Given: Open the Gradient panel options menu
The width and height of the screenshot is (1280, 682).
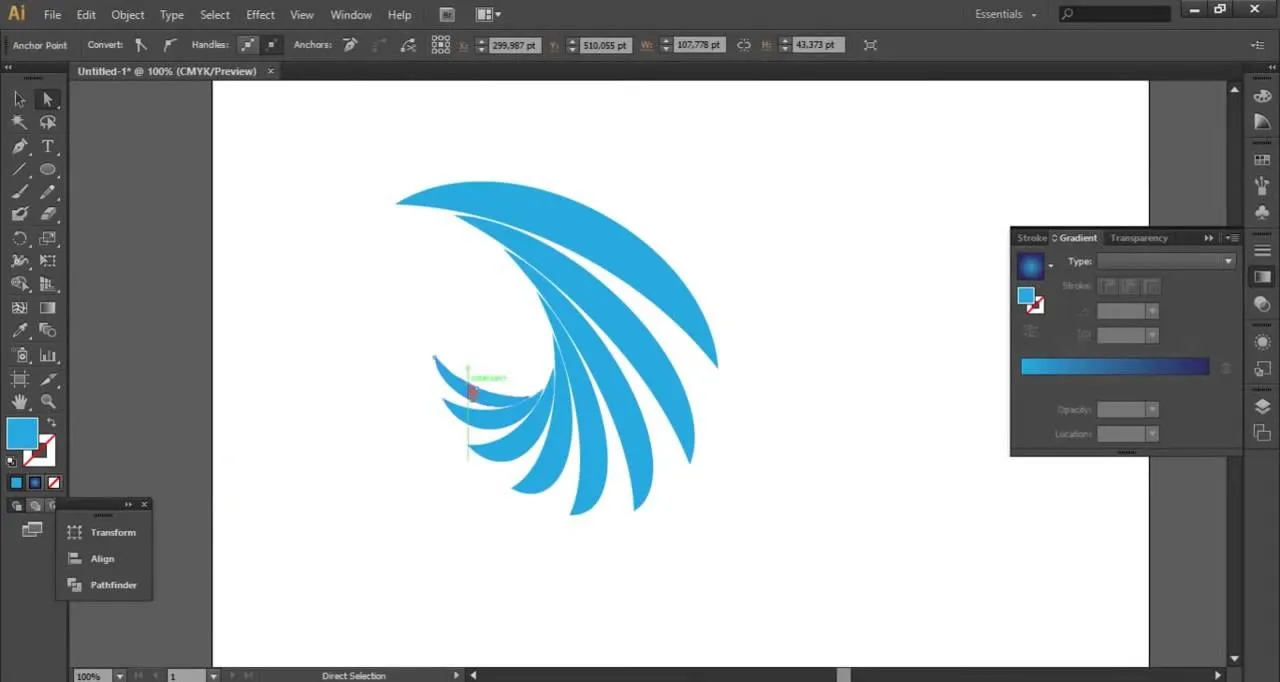Looking at the screenshot, I should (x=1233, y=238).
